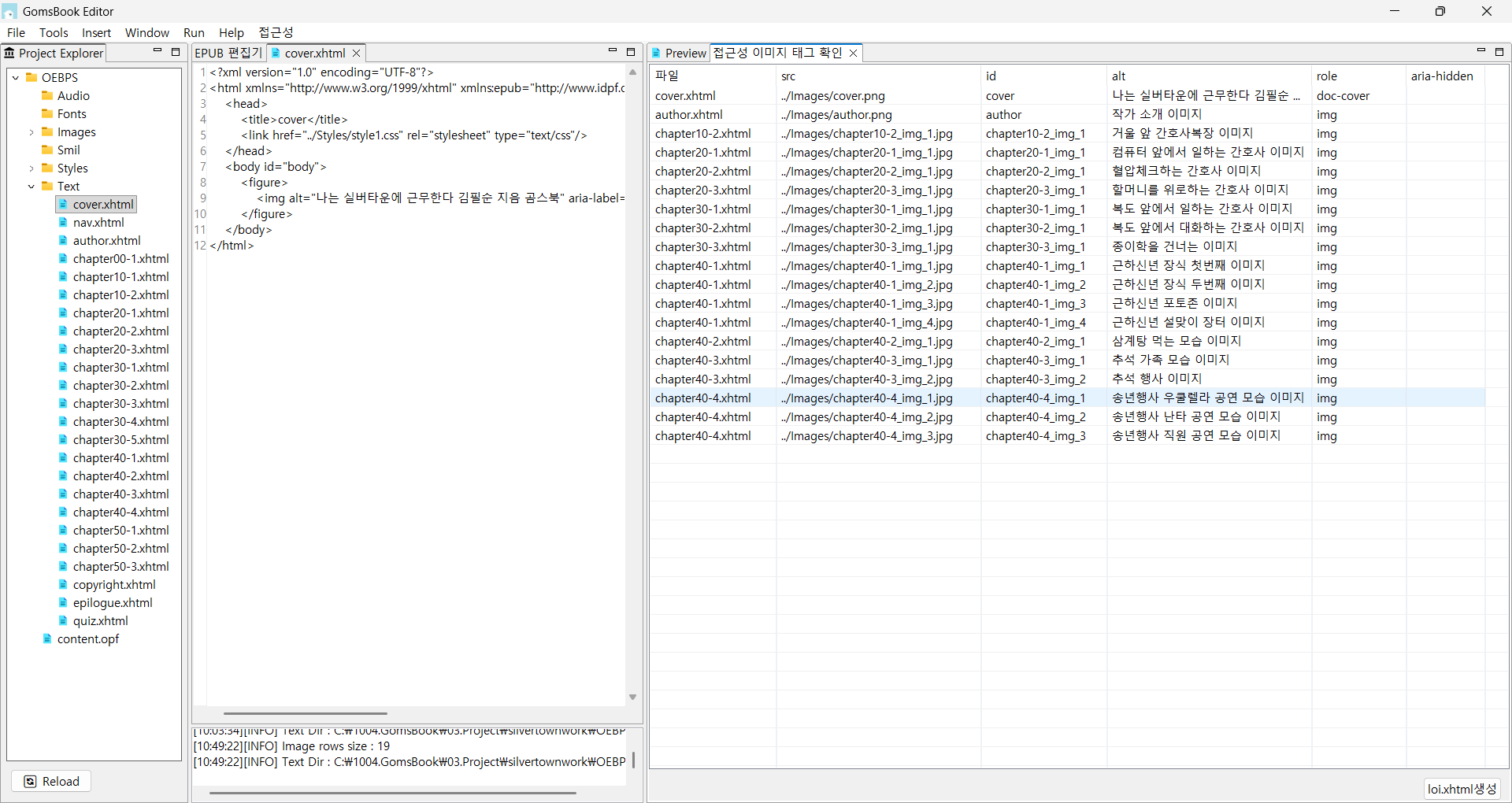The image size is (1512, 803).
Task: Click alt text 삼계탕 먹는 모습 이미지
Action: click(1177, 341)
